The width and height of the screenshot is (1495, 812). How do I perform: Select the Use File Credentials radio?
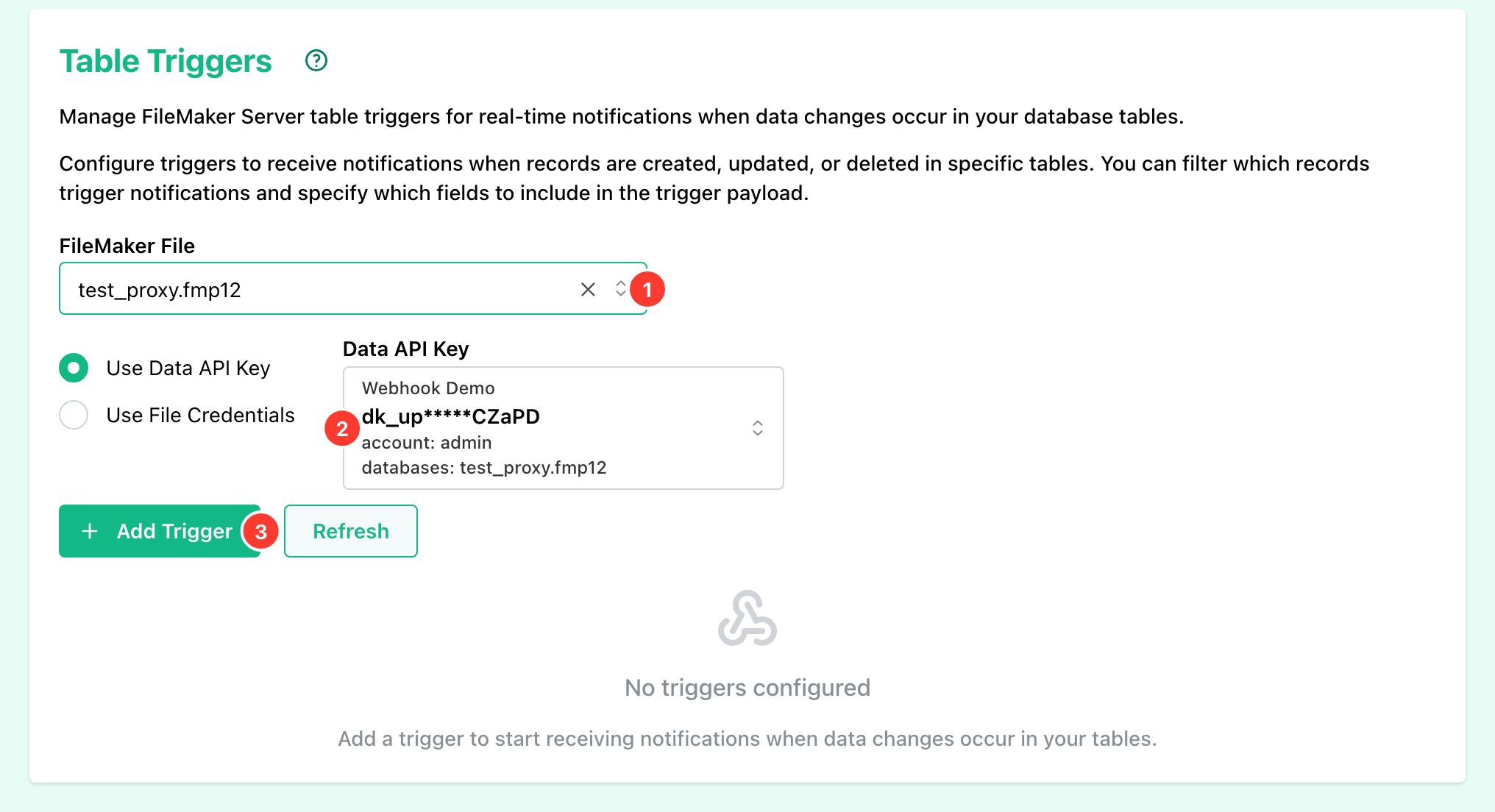[x=74, y=415]
